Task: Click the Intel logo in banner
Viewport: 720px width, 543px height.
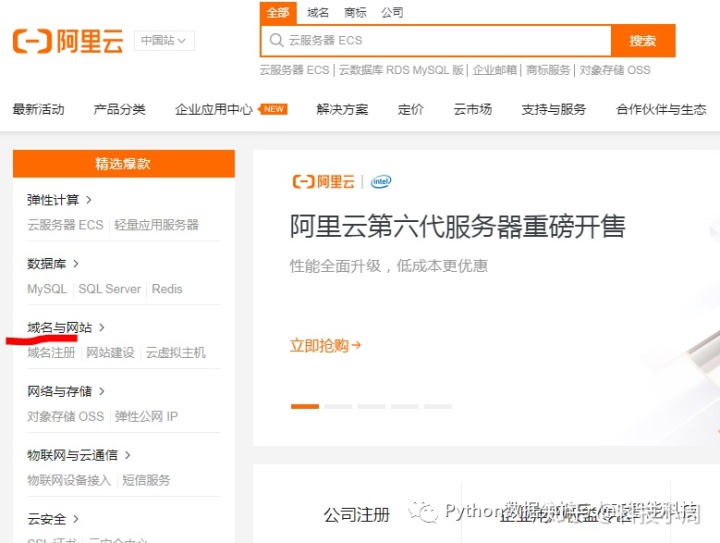Action: tap(381, 182)
